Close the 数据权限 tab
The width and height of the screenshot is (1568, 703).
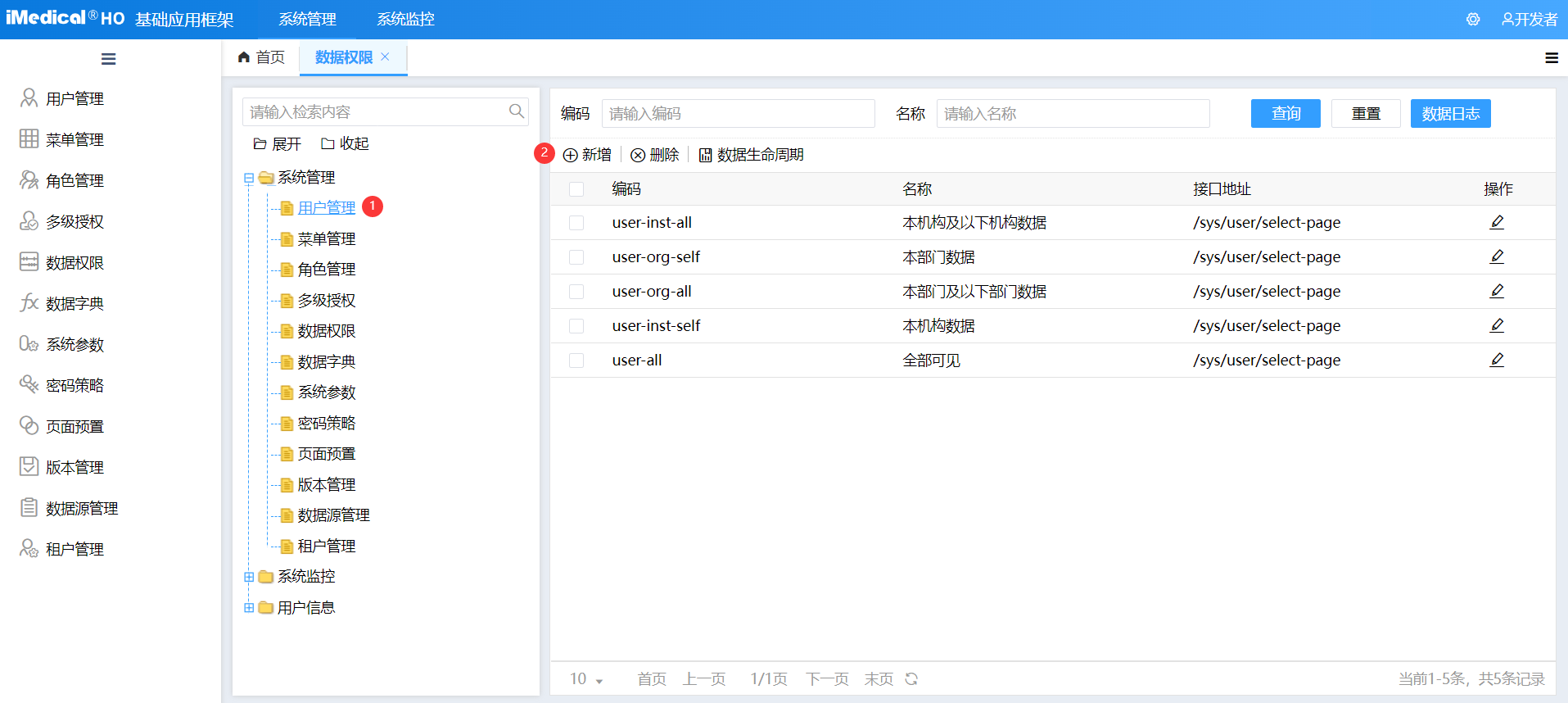click(x=385, y=57)
